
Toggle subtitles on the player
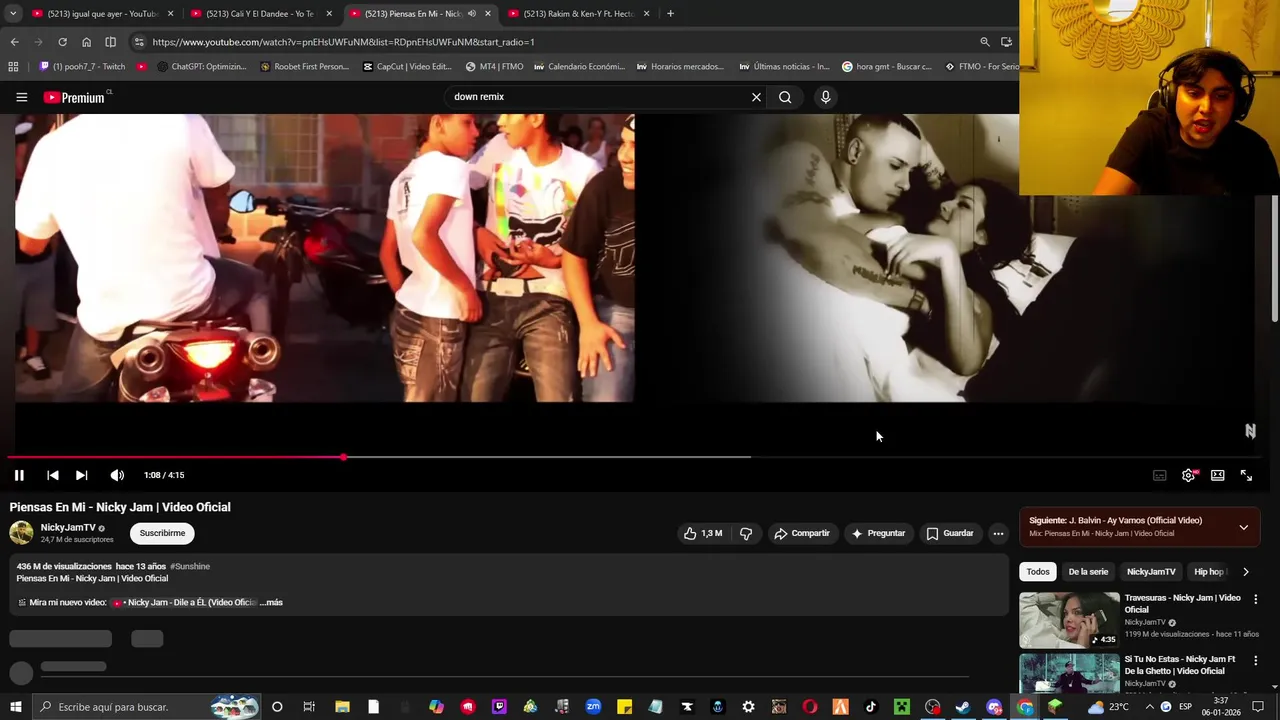pos(1159,475)
